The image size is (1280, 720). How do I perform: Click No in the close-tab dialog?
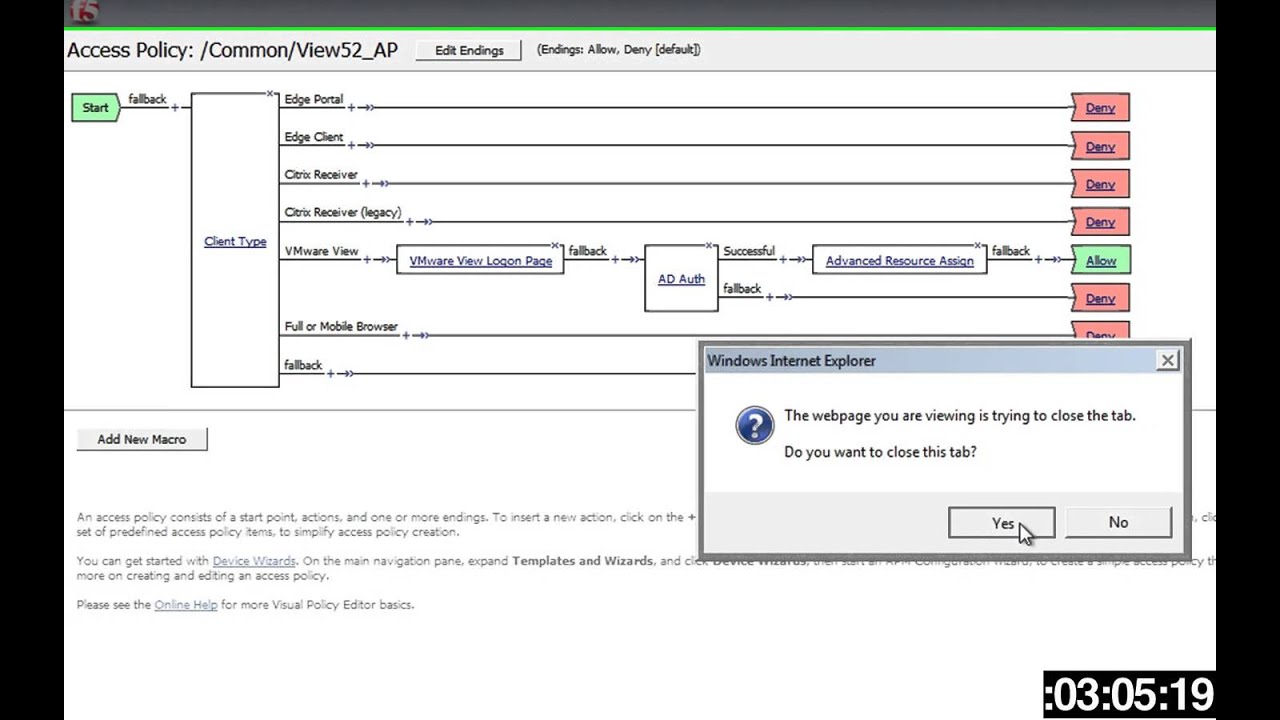[x=1118, y=523]
